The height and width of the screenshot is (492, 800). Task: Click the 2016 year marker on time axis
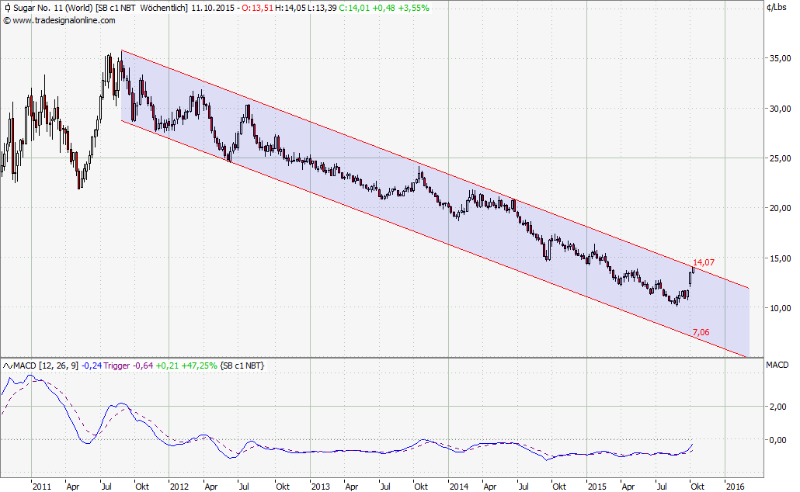(736, 486)
